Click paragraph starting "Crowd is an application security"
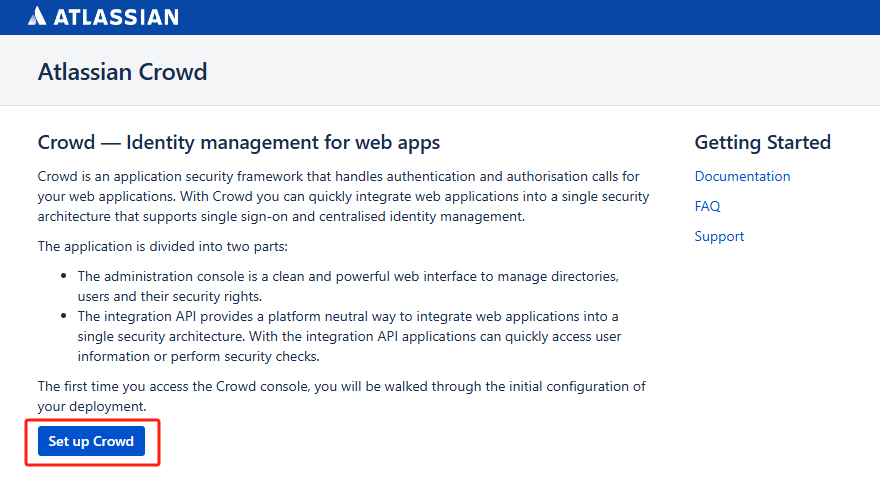The image size is (880, 478). (343, 196)
